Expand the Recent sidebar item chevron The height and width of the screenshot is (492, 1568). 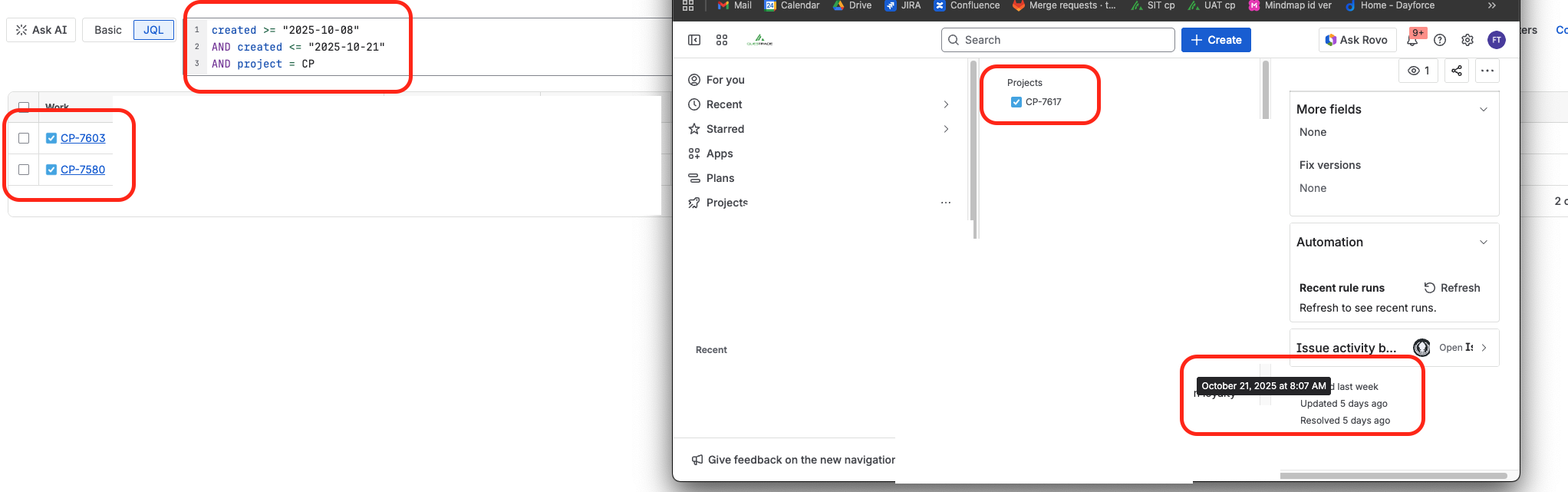pos(946,104)
